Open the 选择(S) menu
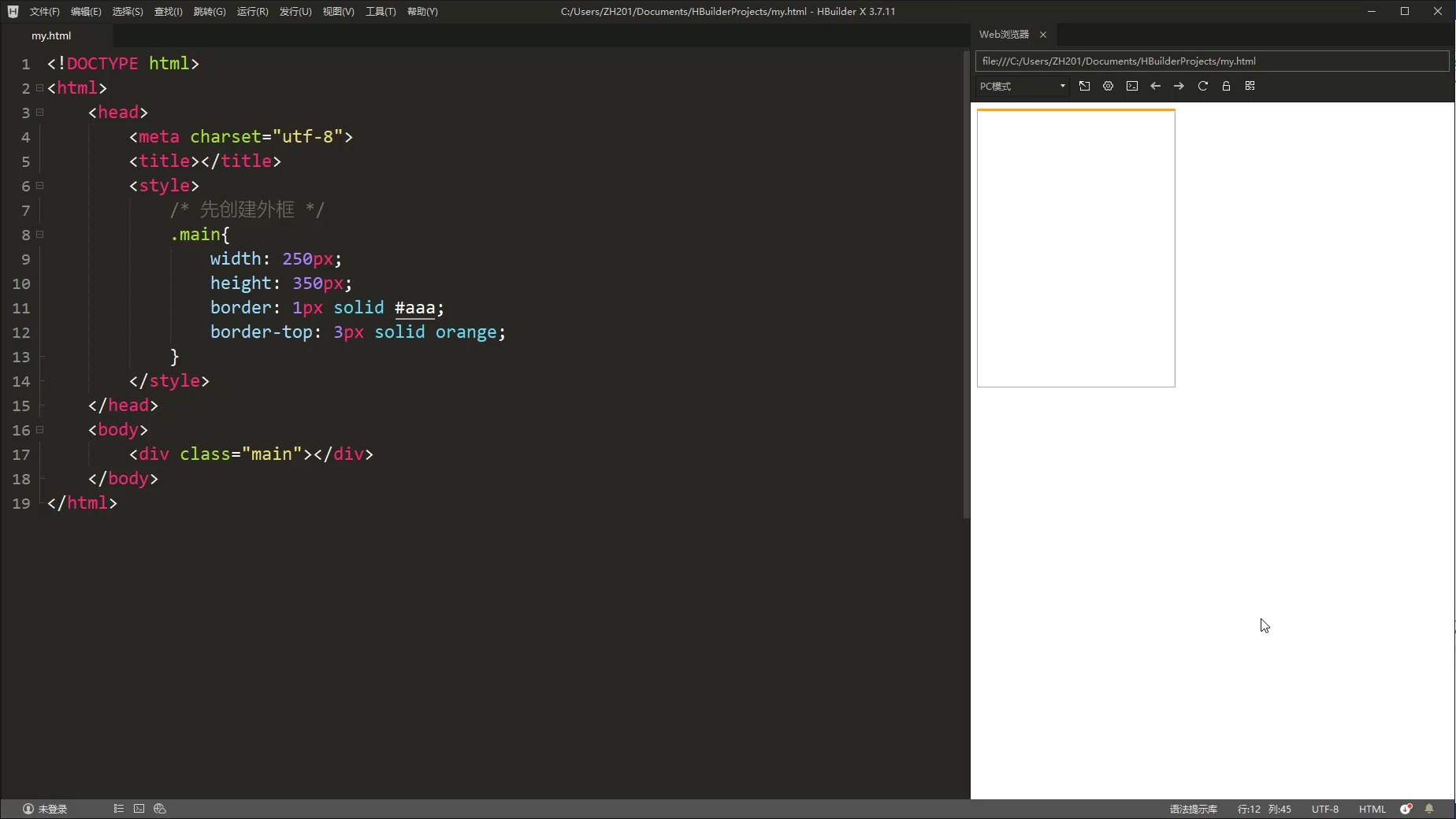The image size is (1456, 819). [x=128, y=11]
